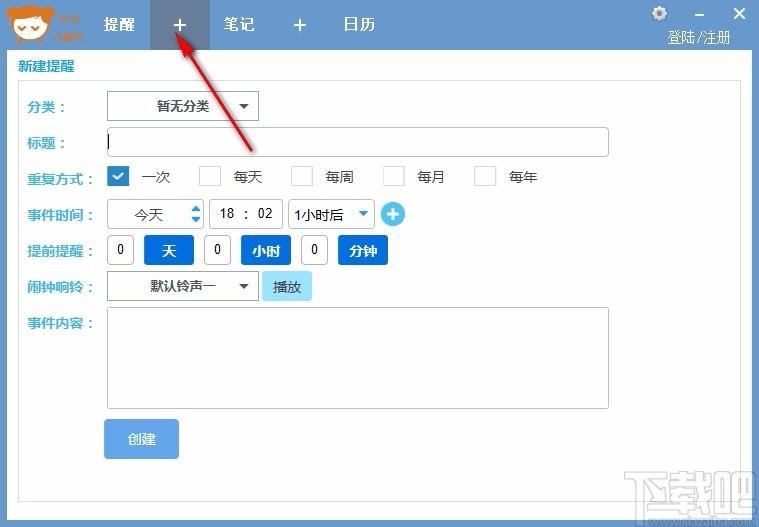Viewport: 759px width, 527px height.
Task: Click the 事件内容 content text area
Action: point(358,358)
